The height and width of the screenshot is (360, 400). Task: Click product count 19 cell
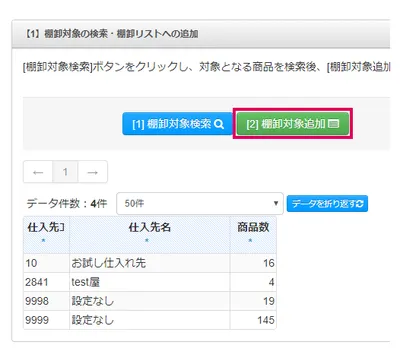coord(253,301)
